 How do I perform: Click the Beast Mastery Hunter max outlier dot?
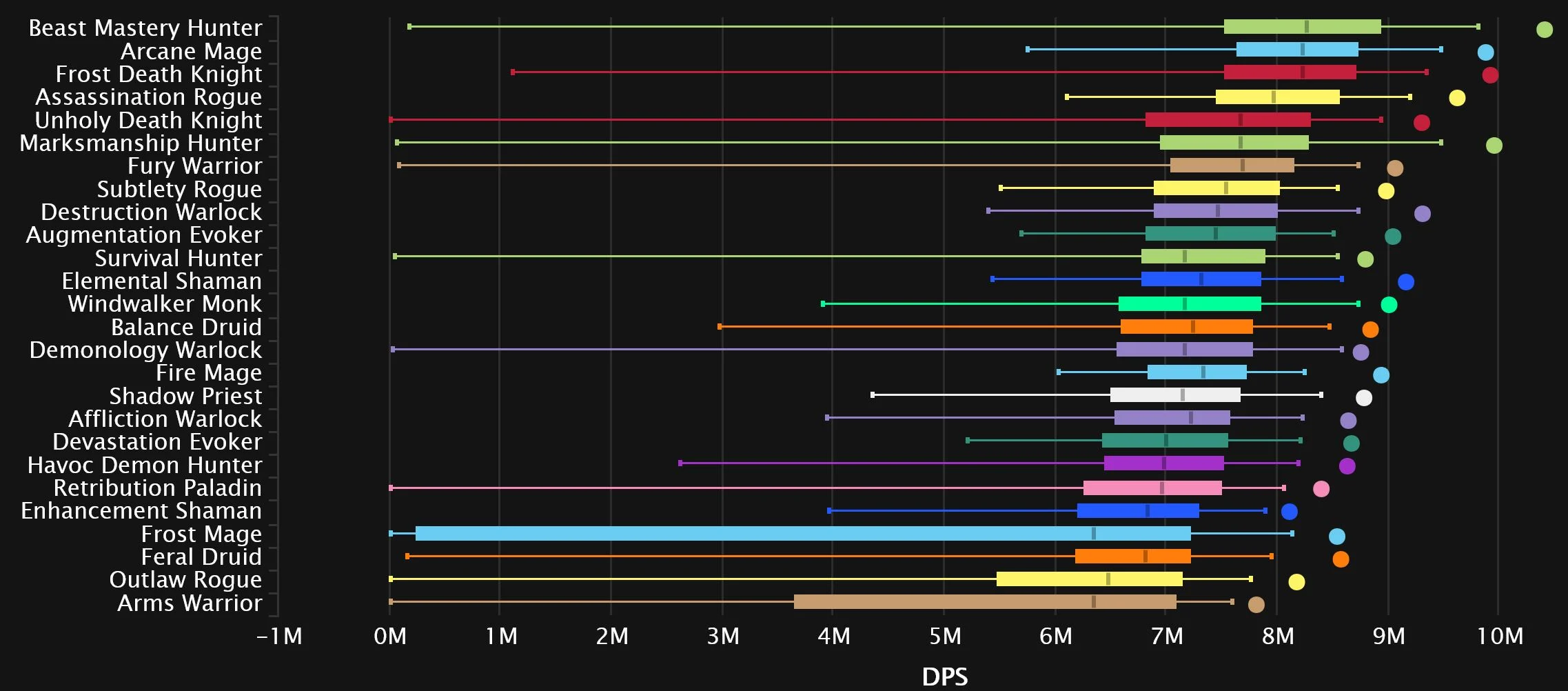click(1544, 30)
